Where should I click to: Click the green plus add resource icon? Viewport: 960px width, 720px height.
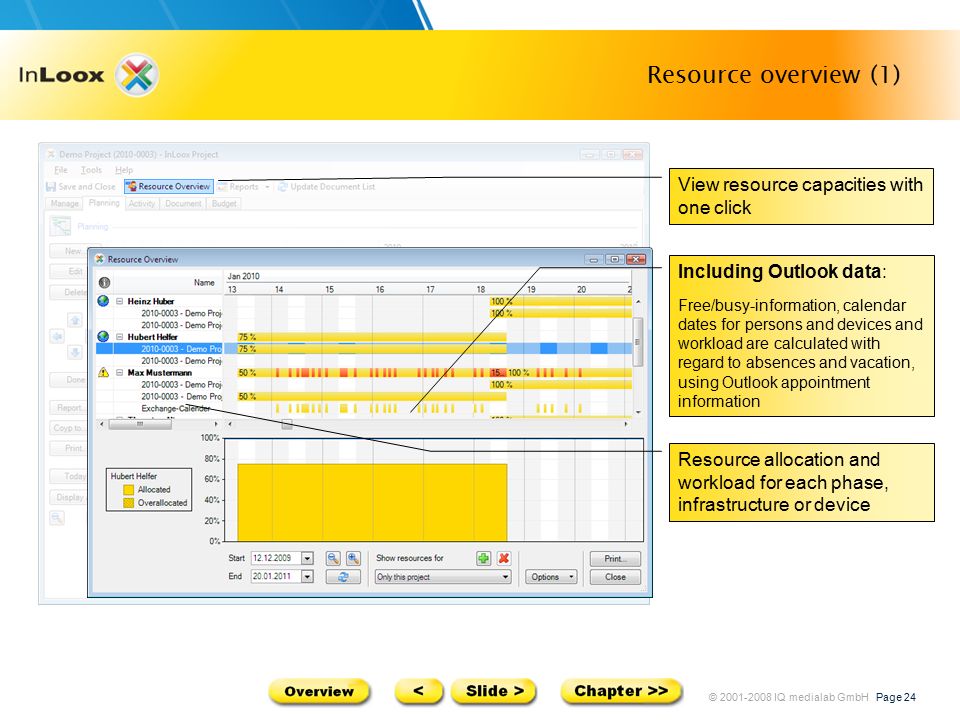point(484,558)
